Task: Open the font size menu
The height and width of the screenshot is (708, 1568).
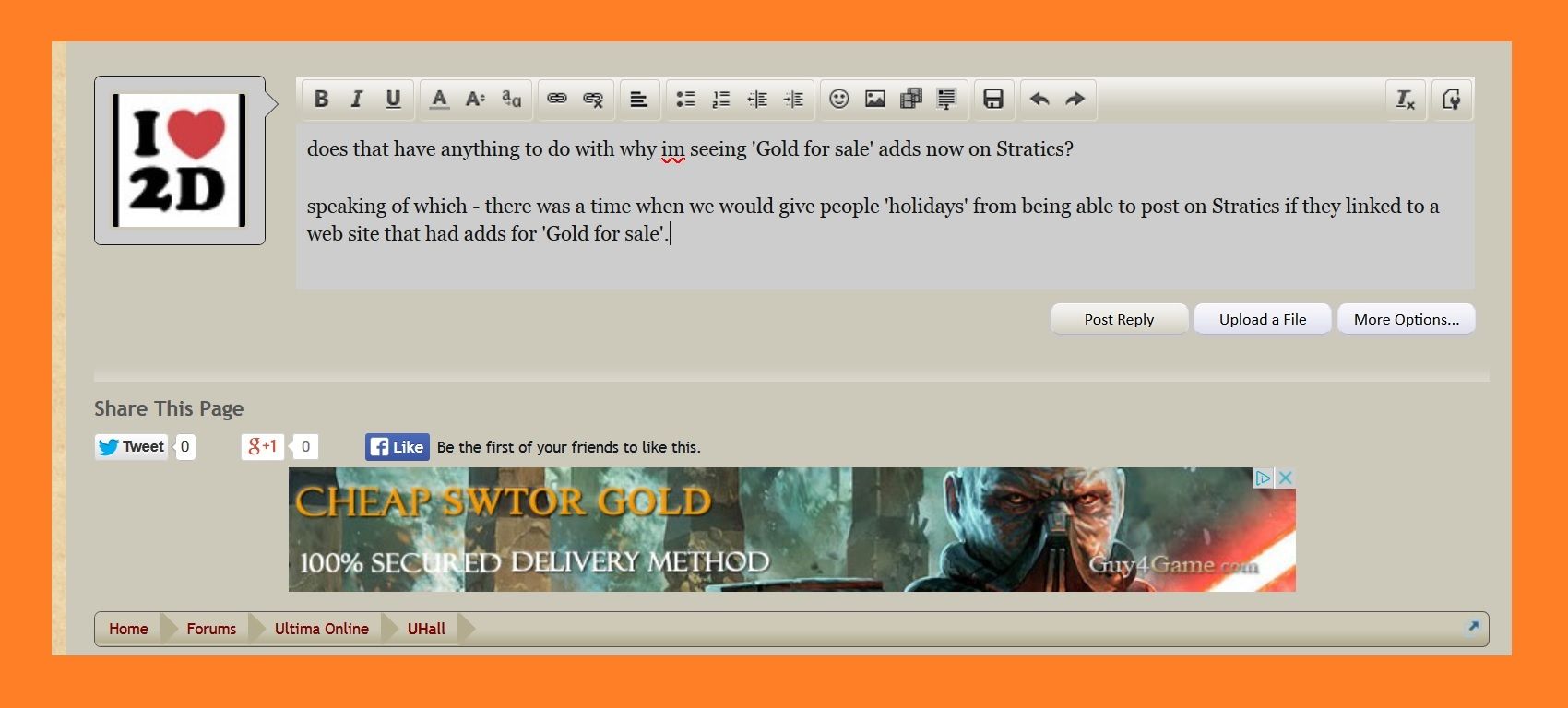Action: pyautogui.click(x=475, y=99)
